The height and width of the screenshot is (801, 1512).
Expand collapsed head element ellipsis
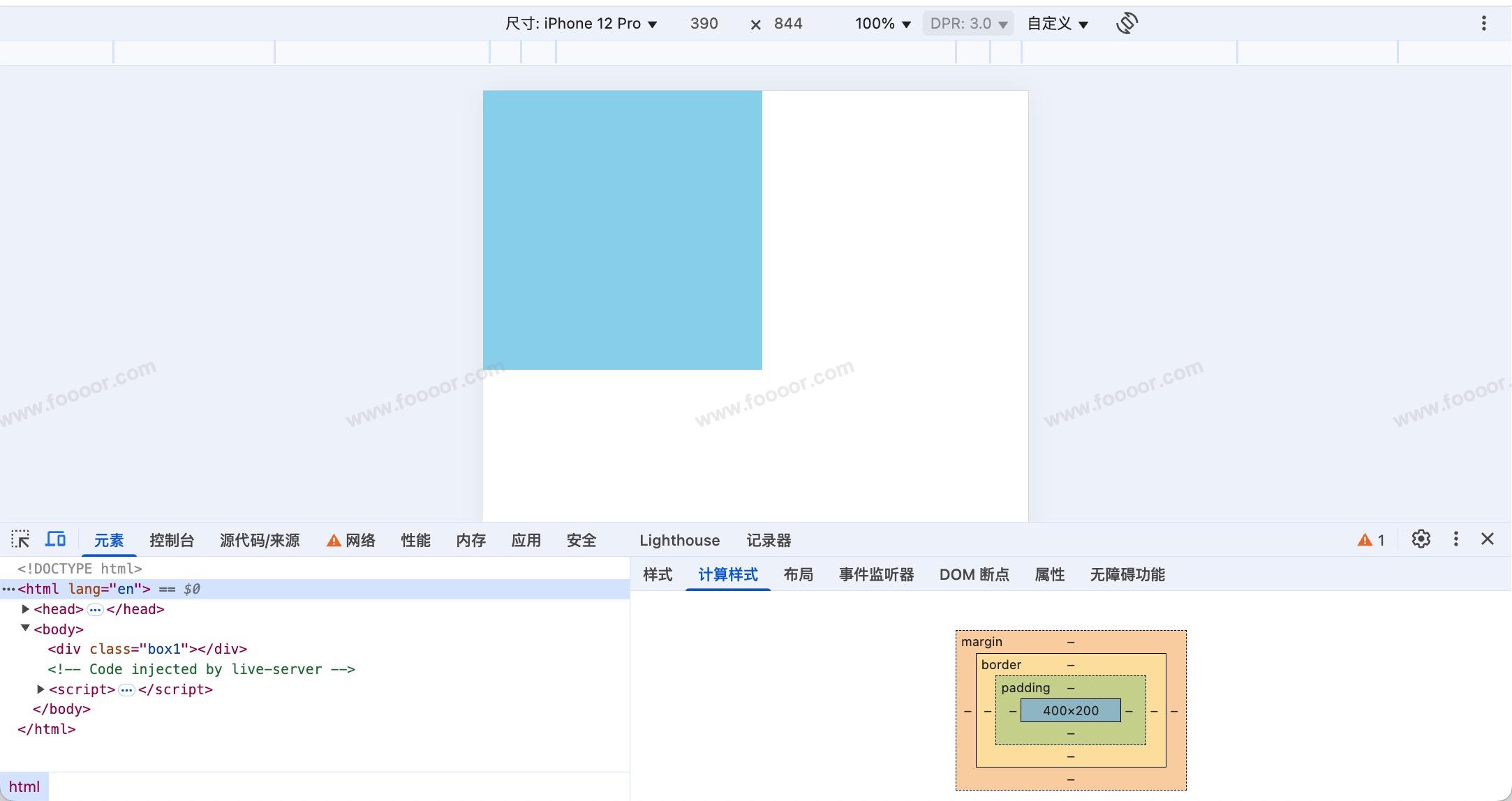(x=95, y=610)
